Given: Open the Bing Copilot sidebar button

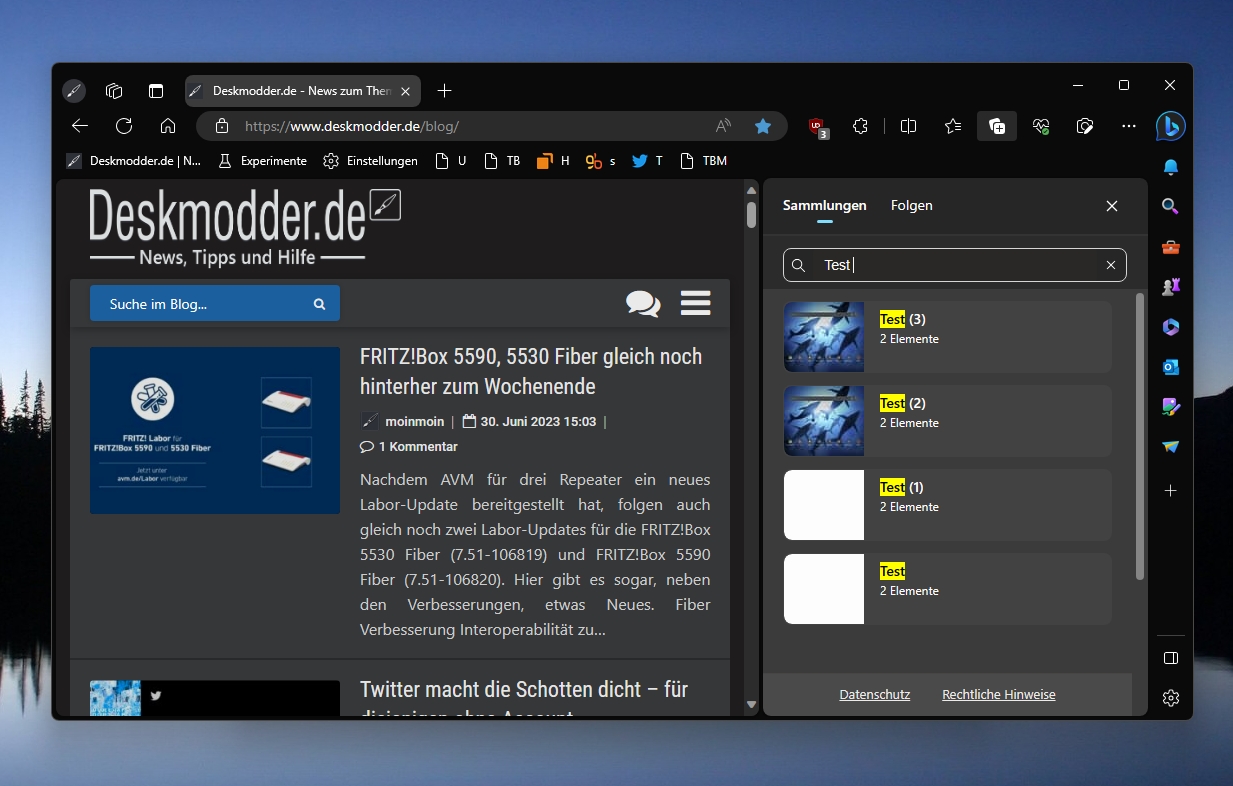Looking at the screenshot, I should 1171,126.
